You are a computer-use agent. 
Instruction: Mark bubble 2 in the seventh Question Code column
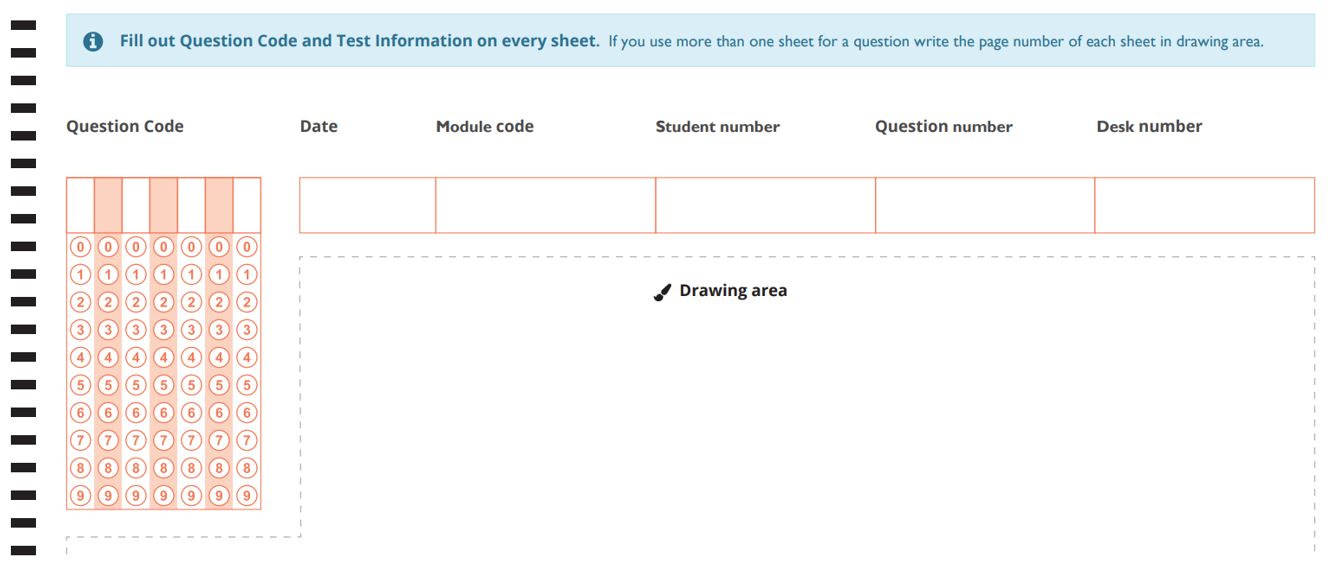point(247,301)
